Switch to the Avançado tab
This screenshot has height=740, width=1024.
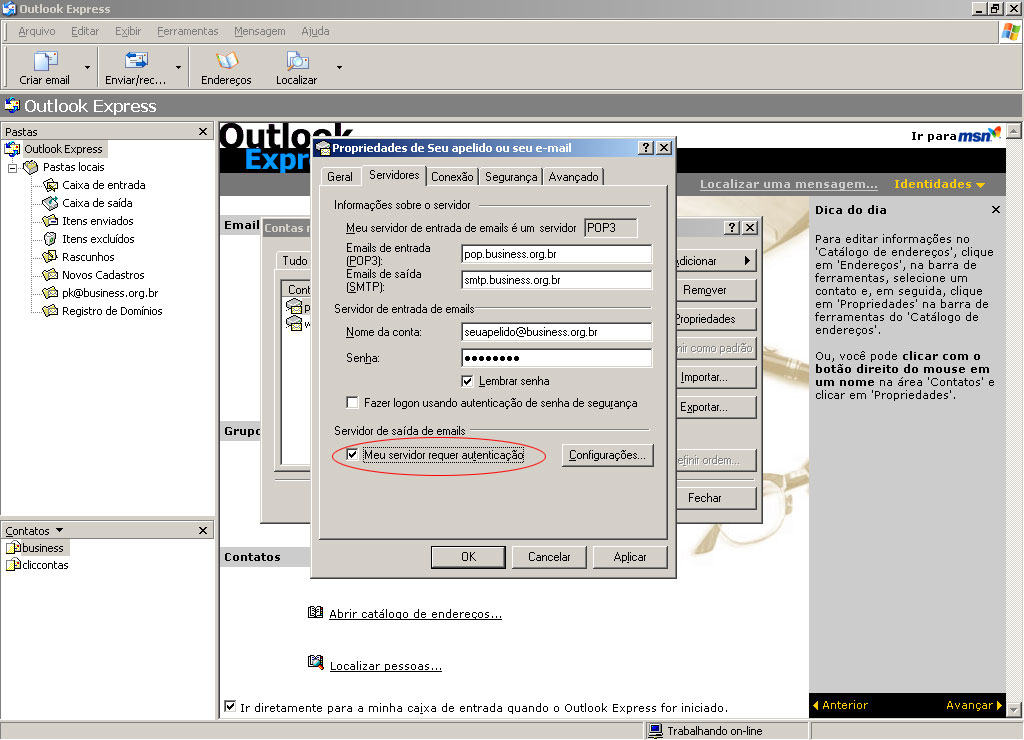(573, 177)
